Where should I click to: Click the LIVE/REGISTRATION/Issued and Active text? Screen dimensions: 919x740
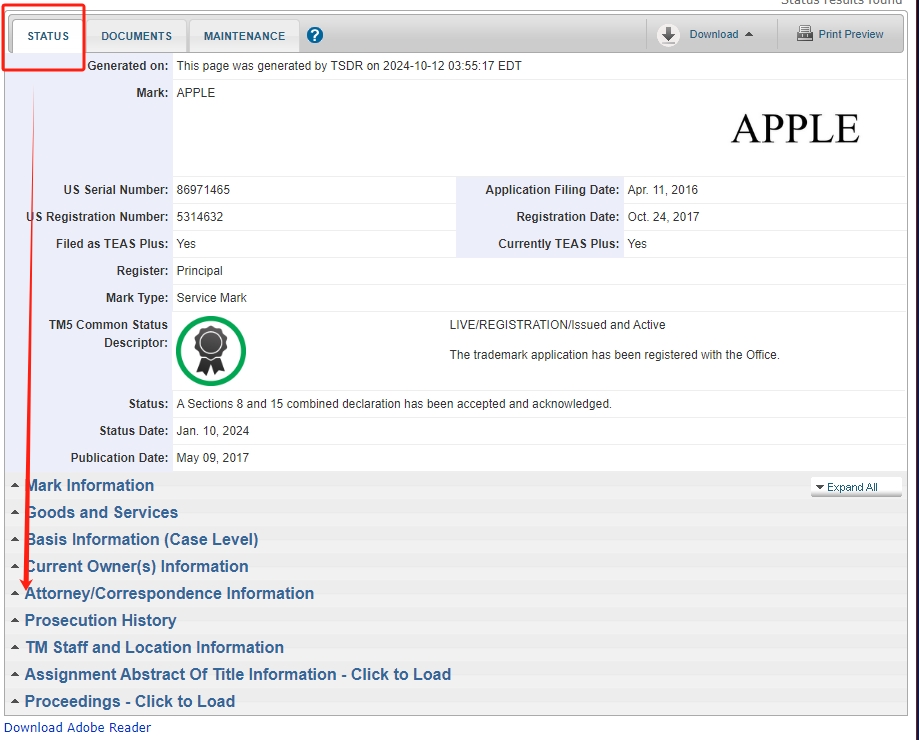coord(557,325)
